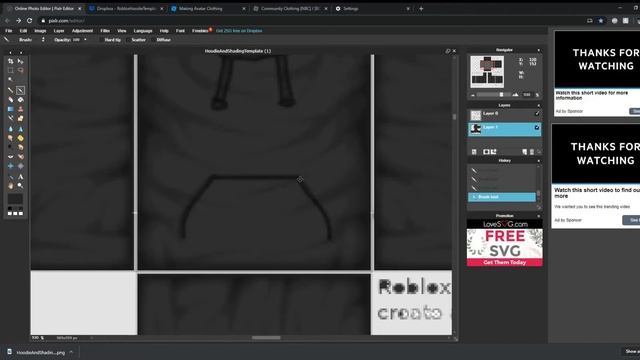Select the Colorpicker eyedropper tool

pos(11,177)
